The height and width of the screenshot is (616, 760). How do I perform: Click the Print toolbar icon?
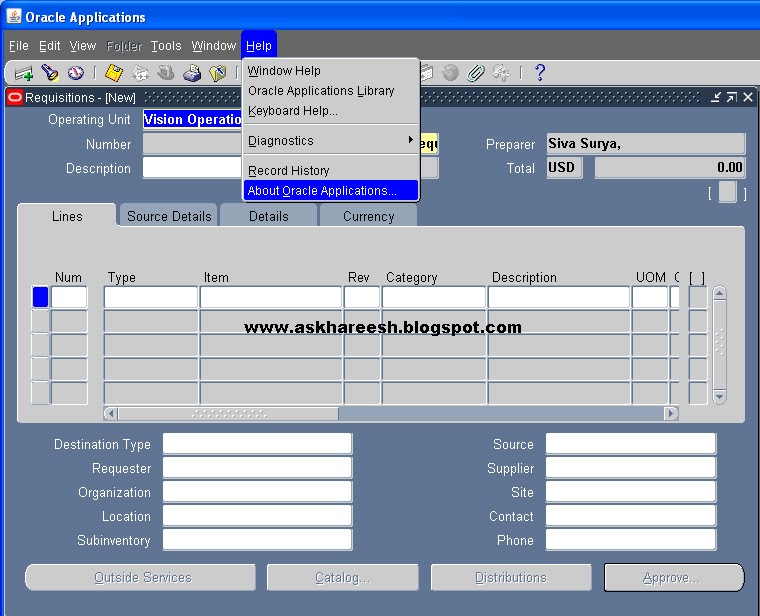(x=192, y=73)
